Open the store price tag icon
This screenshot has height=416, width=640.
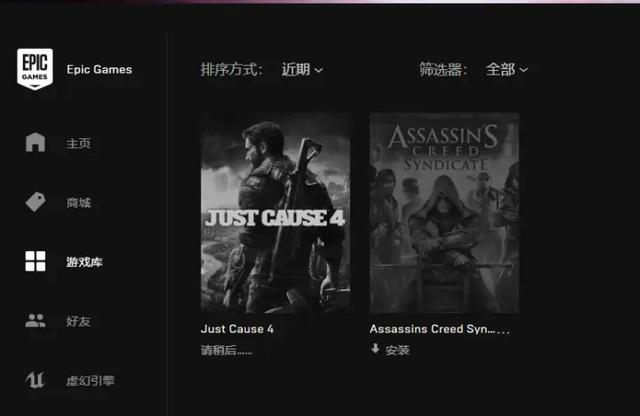(x=36, y=202)
